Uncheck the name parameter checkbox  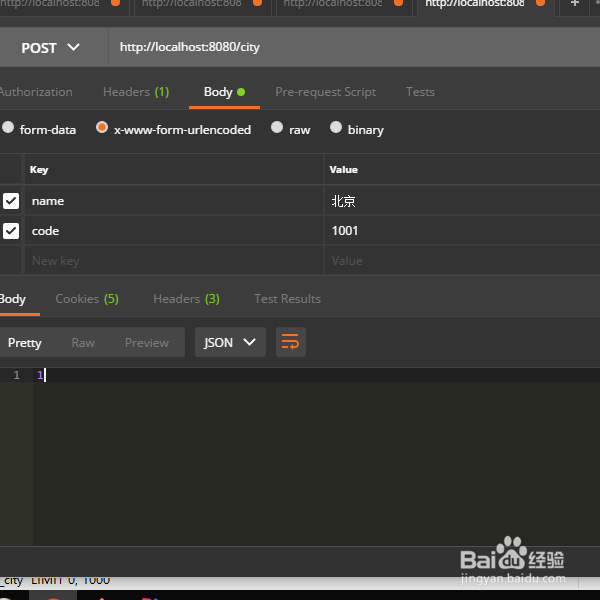[11, 201]
